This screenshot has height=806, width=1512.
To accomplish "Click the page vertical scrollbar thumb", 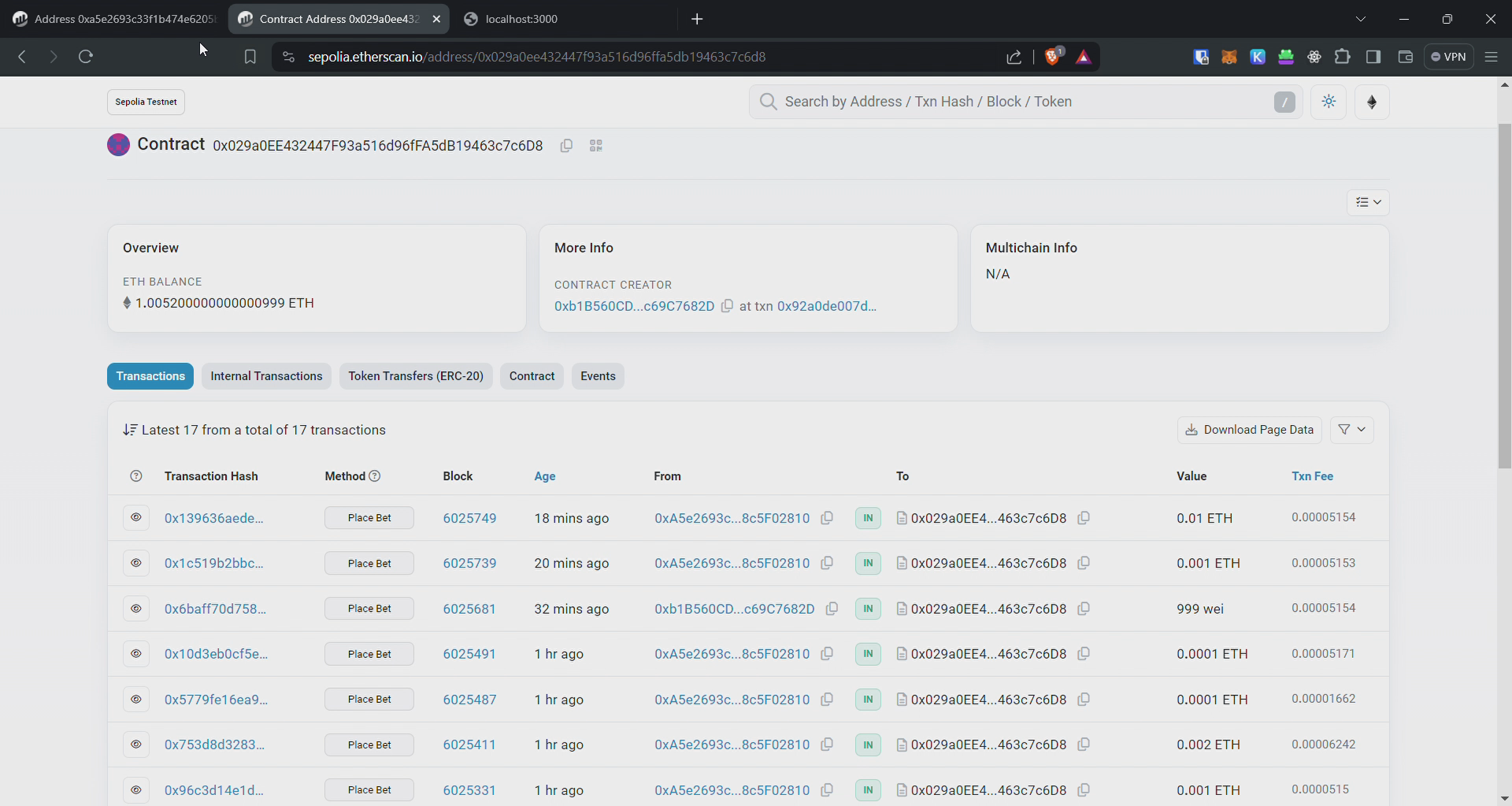I will pyautogui.click(x=1504, y=296).
